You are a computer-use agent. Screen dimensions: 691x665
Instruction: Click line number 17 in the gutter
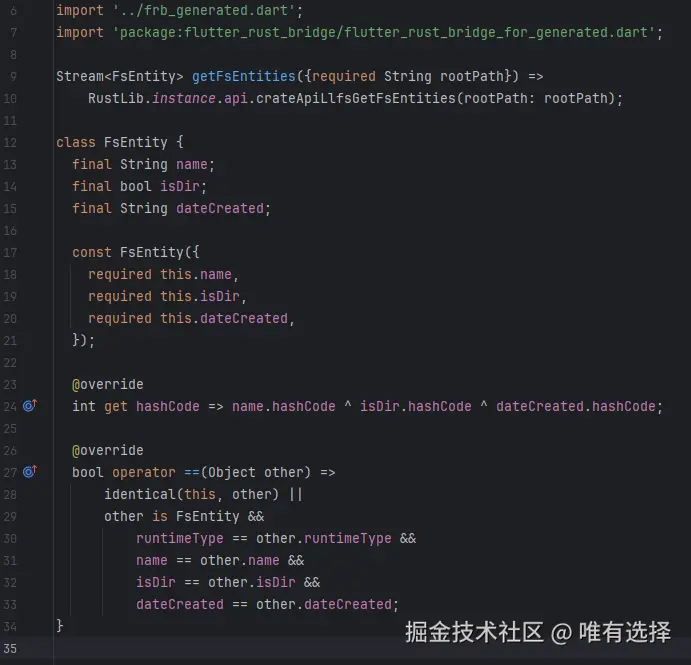pos(10,252)
